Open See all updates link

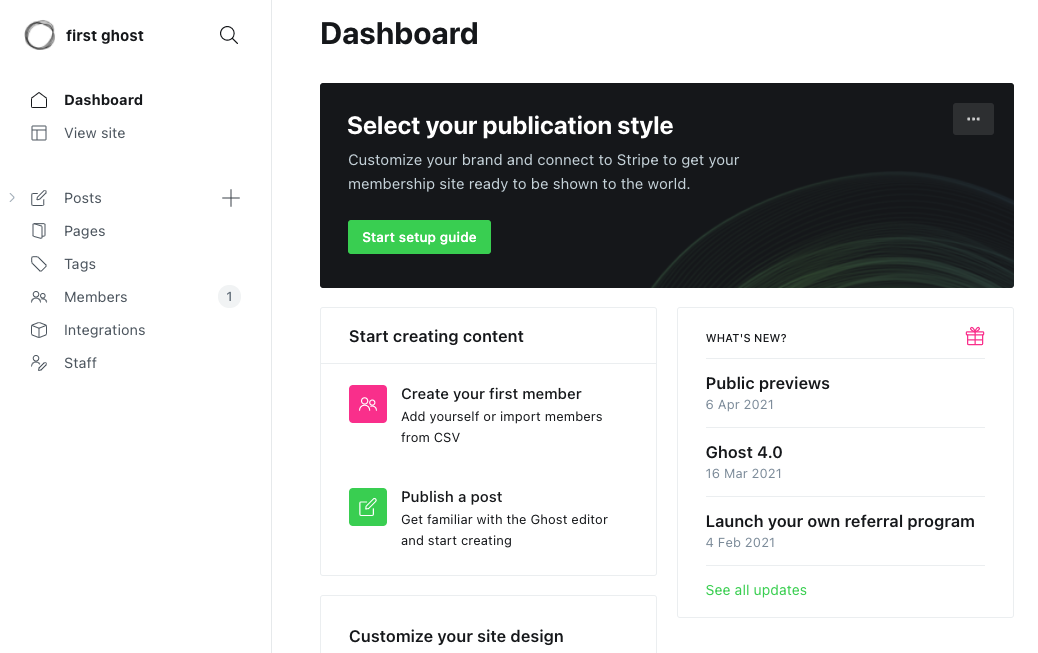pos(756,590)
